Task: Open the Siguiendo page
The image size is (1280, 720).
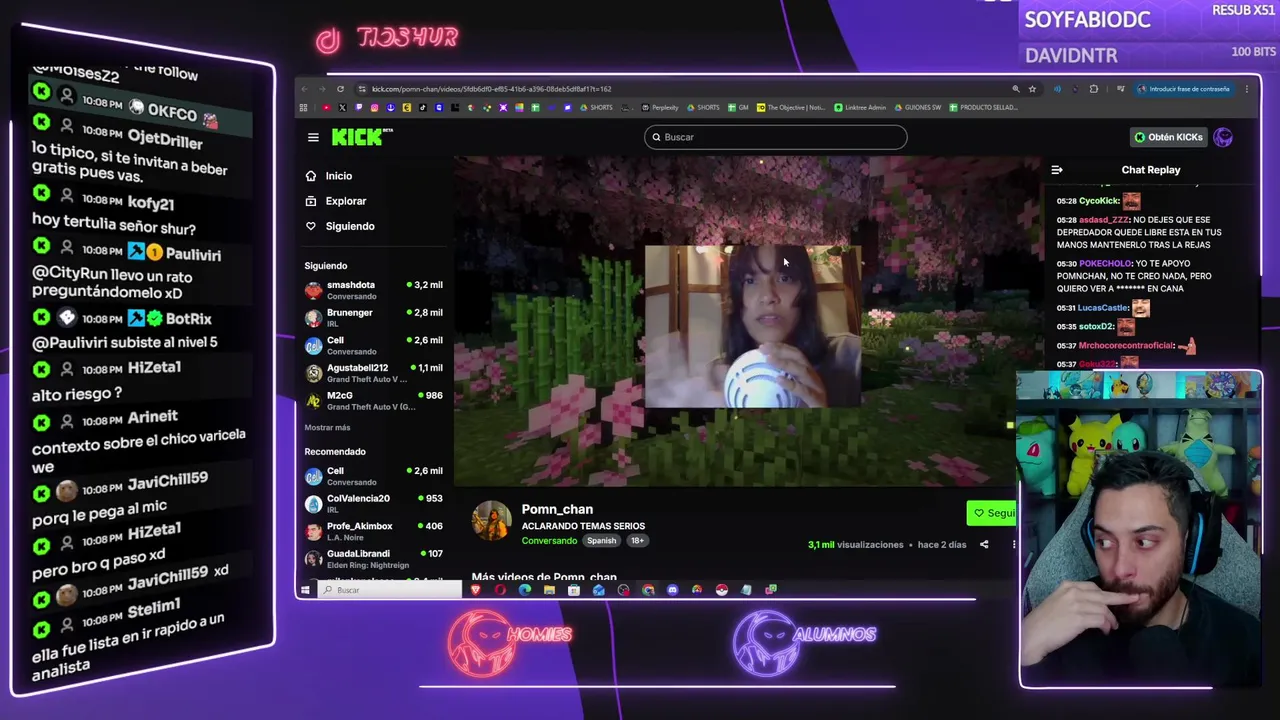Action: (x=340, y=226)
